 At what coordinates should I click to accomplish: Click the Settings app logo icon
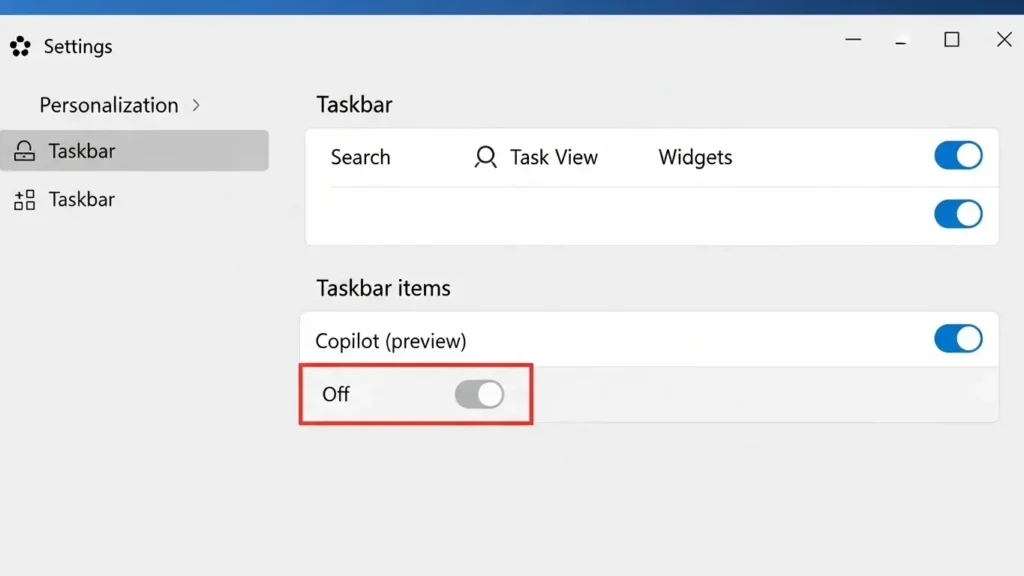(x=20, y=46)
